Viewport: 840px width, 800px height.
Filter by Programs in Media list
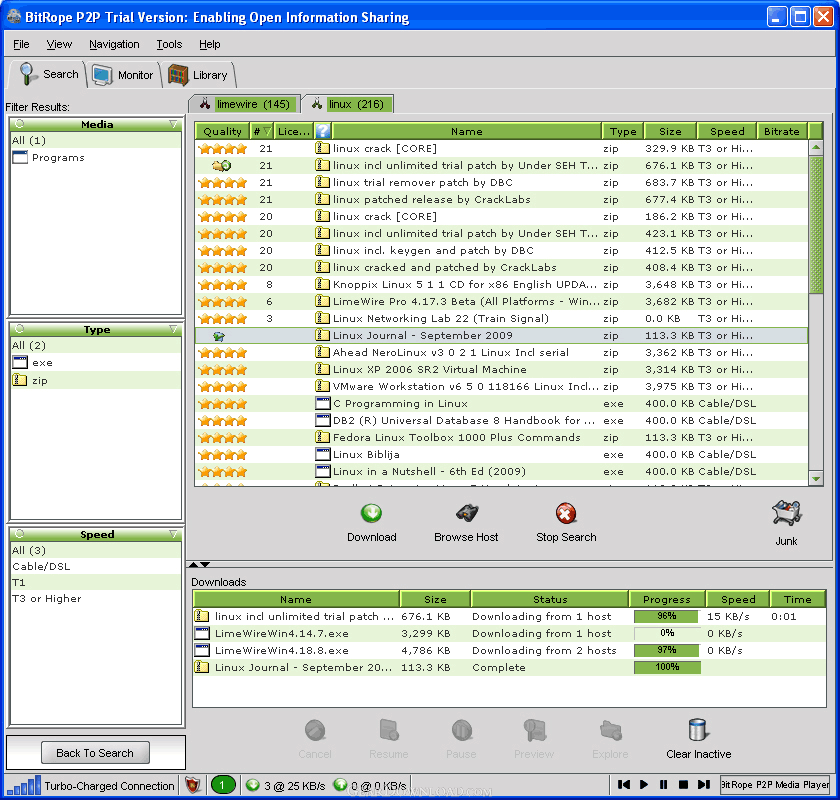96,158
